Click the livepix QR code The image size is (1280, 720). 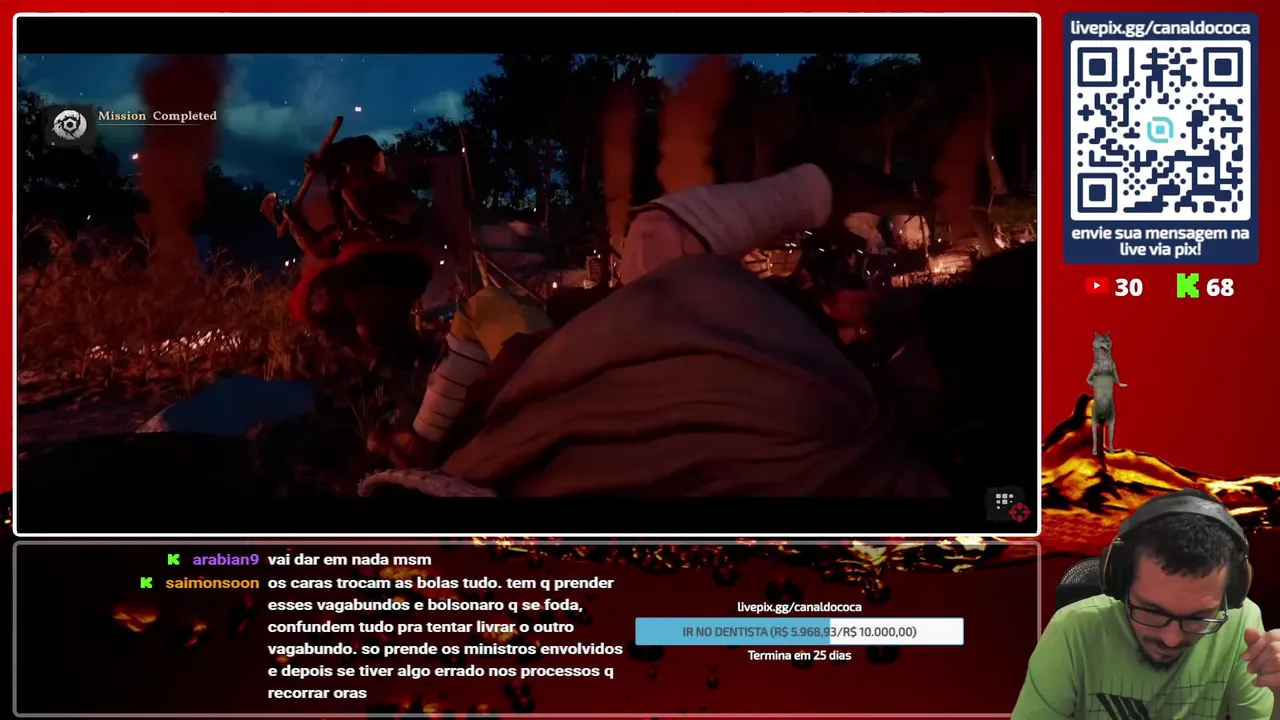point(1160,131)
